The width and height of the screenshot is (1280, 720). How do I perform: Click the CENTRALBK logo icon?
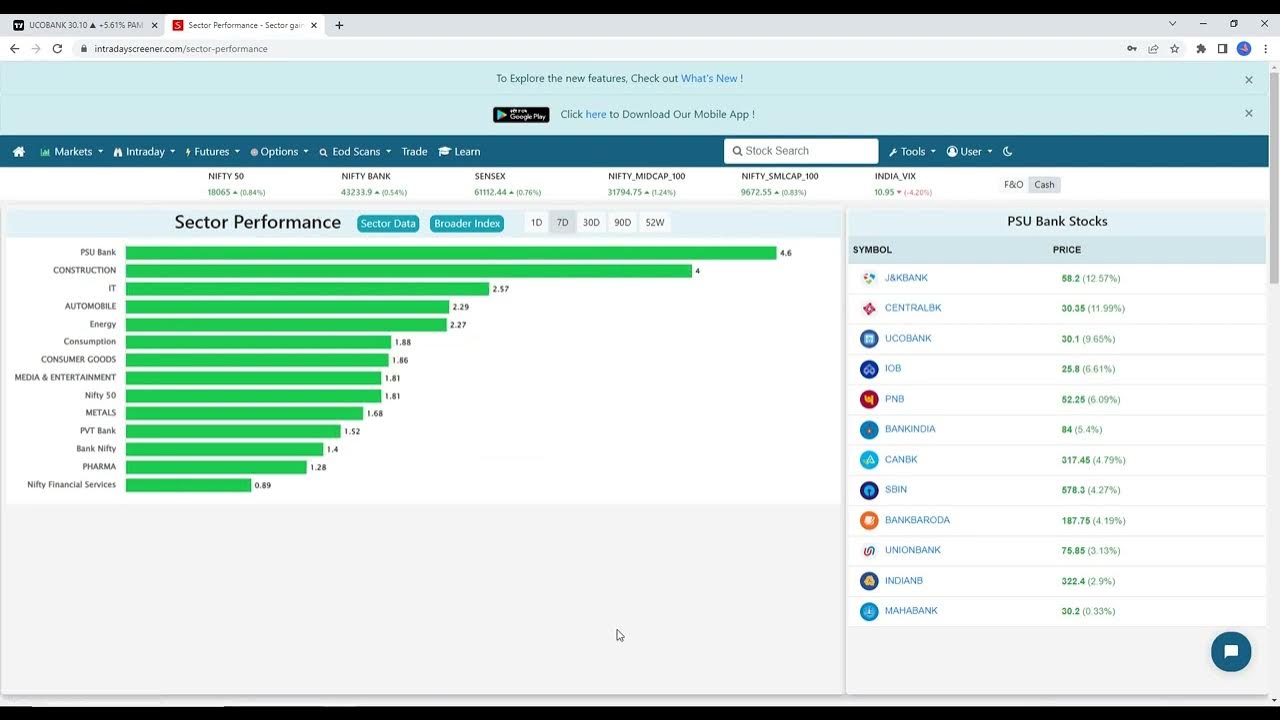(x=869, y=308)
